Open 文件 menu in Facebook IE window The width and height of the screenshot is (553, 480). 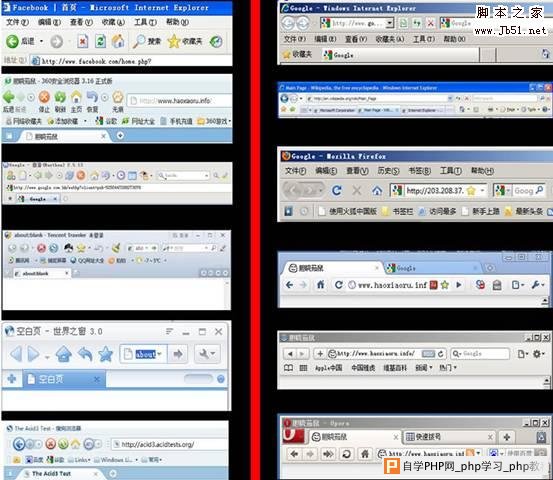coord(17,22)
